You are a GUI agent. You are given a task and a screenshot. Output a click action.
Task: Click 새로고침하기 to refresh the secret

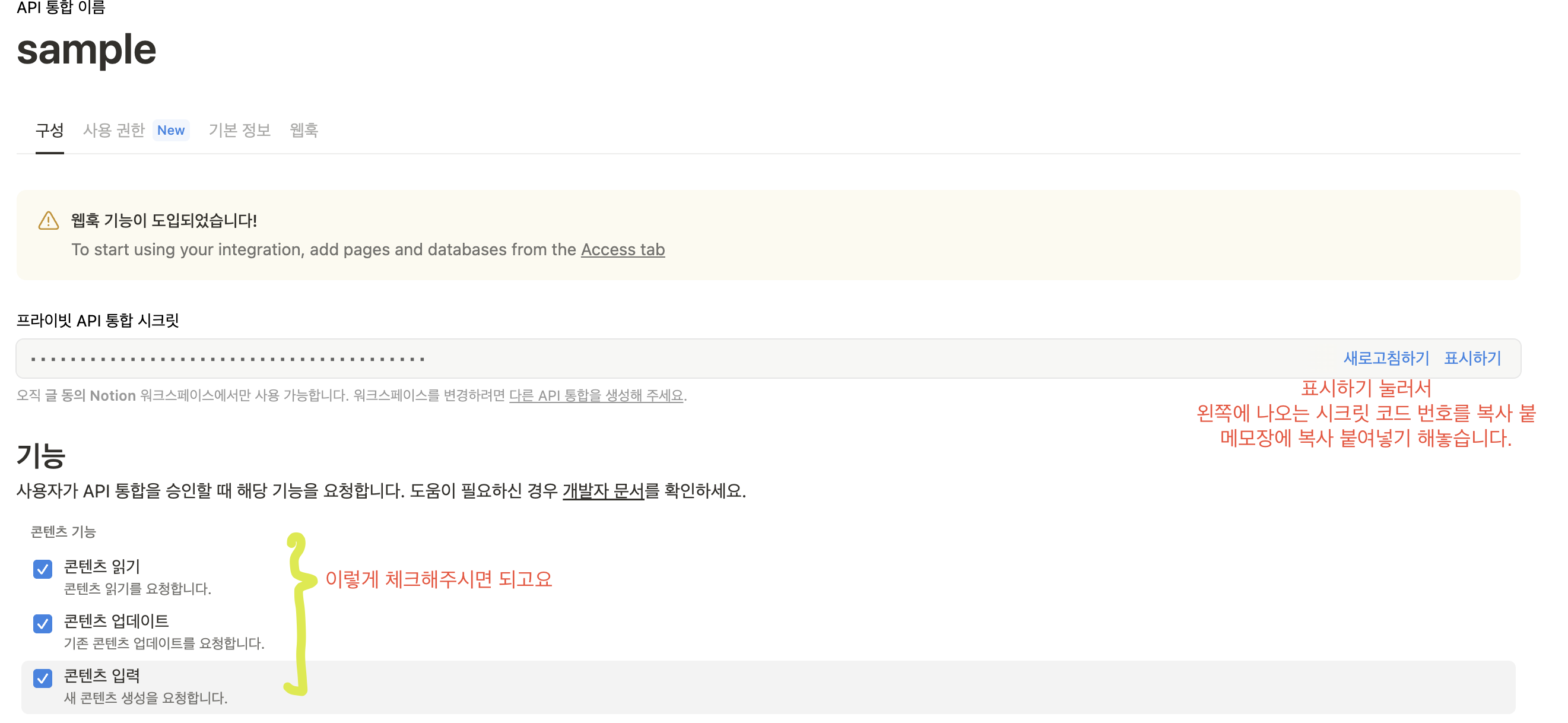click(1386, 358)
